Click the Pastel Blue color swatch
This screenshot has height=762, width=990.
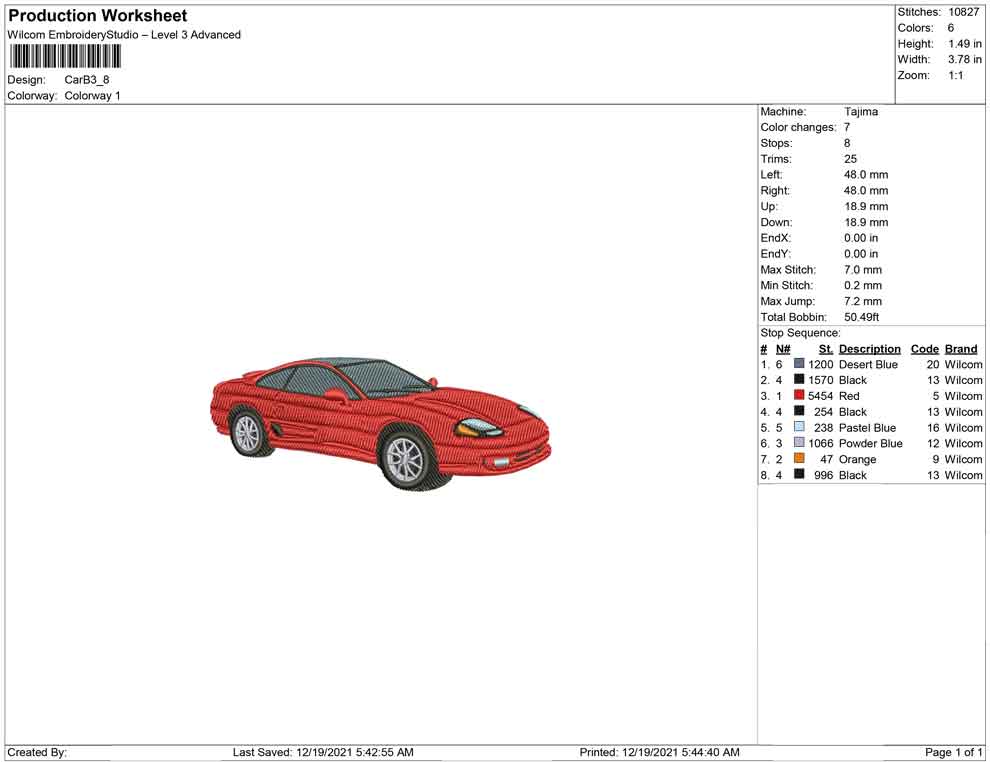pyautogui.click(x=799, y=428)
